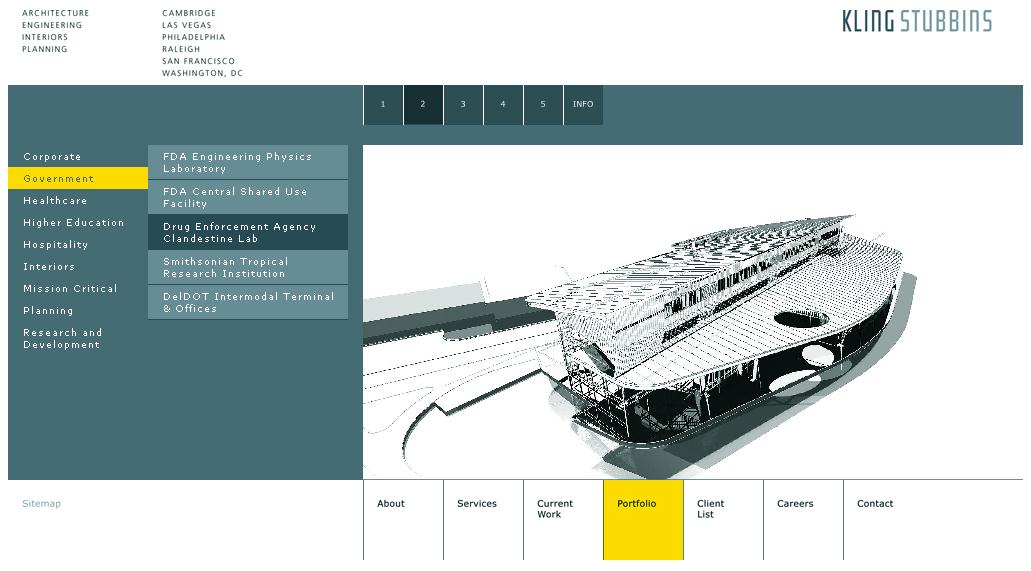The width and height of the screenshot is (1031, 571).
Task: Select Smithsonian Tropical Research Institution project
Action: tap(247, 267)
